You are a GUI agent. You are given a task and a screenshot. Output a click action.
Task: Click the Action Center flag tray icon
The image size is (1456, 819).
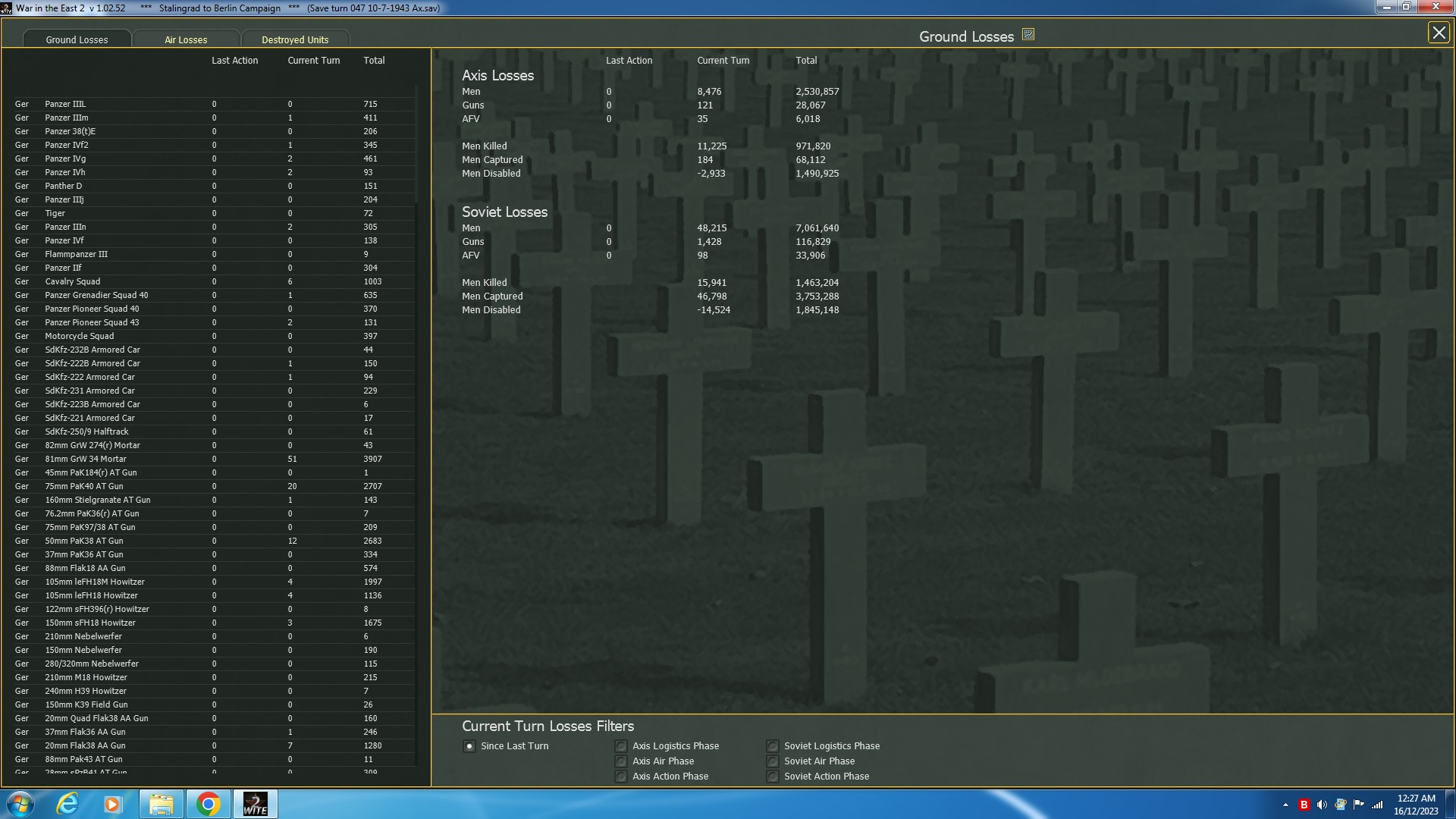1358,805
